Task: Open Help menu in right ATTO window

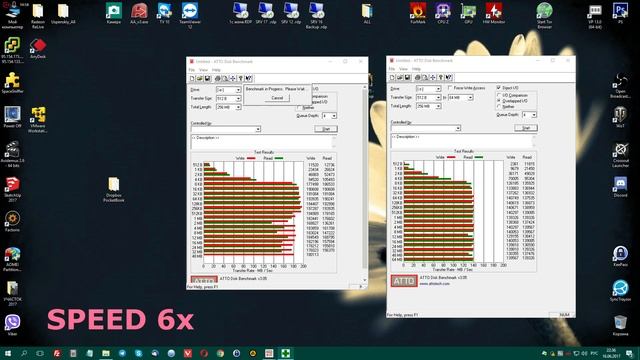Action: pos(416,69)
